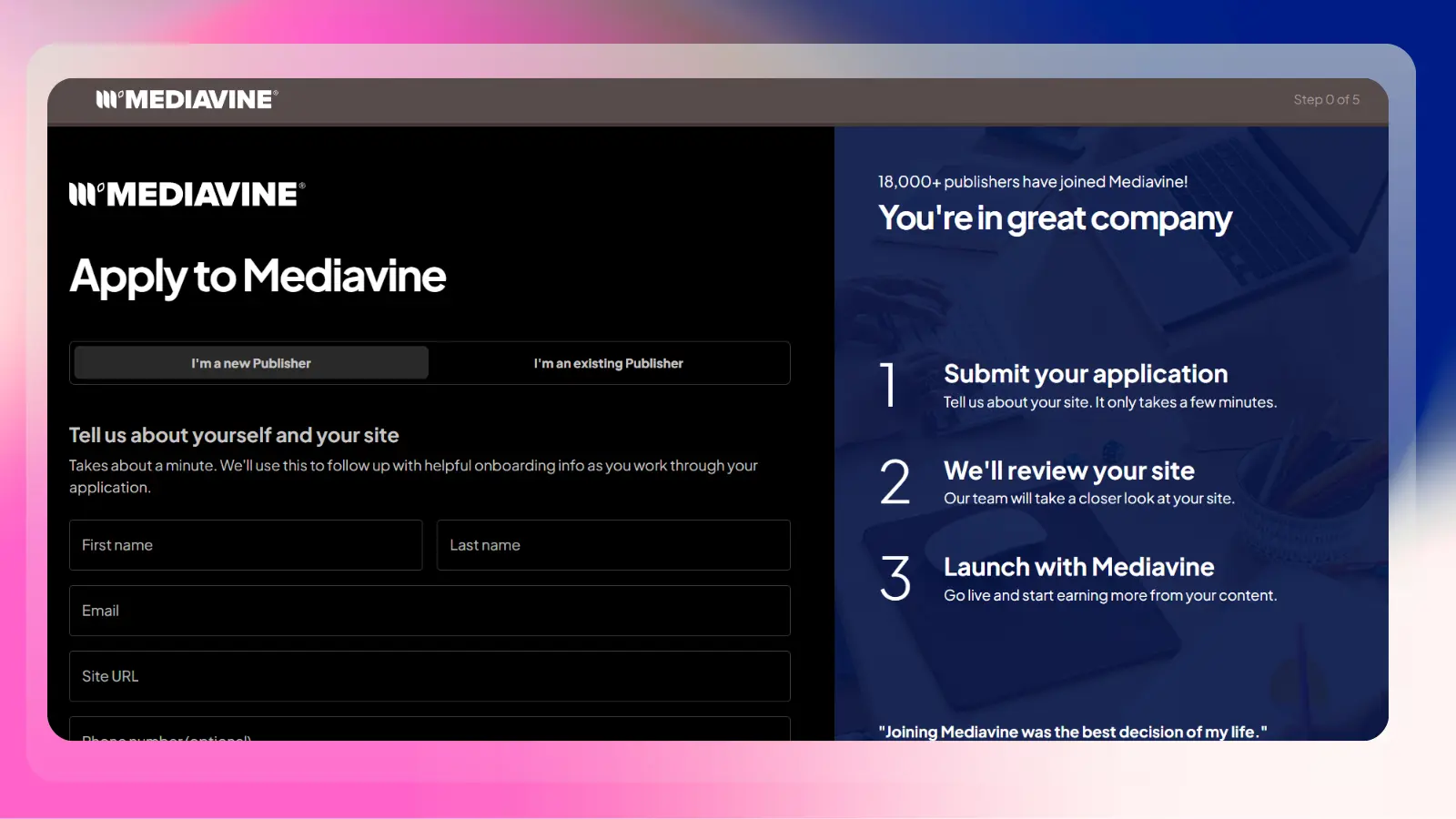Click "We'll review your site" step title

1069,470
